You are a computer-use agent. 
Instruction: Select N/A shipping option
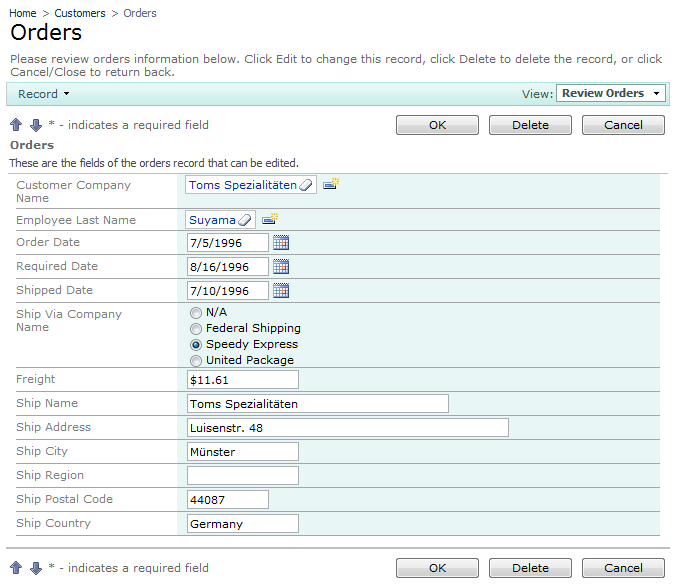tap(196, 313)
